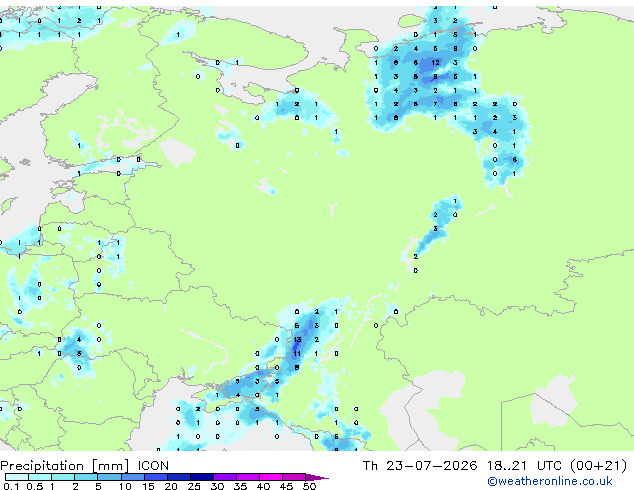Select dark navy legend swatch between 25 and 30
Viewport: 634px width, 490px height.
pos(202,477)
